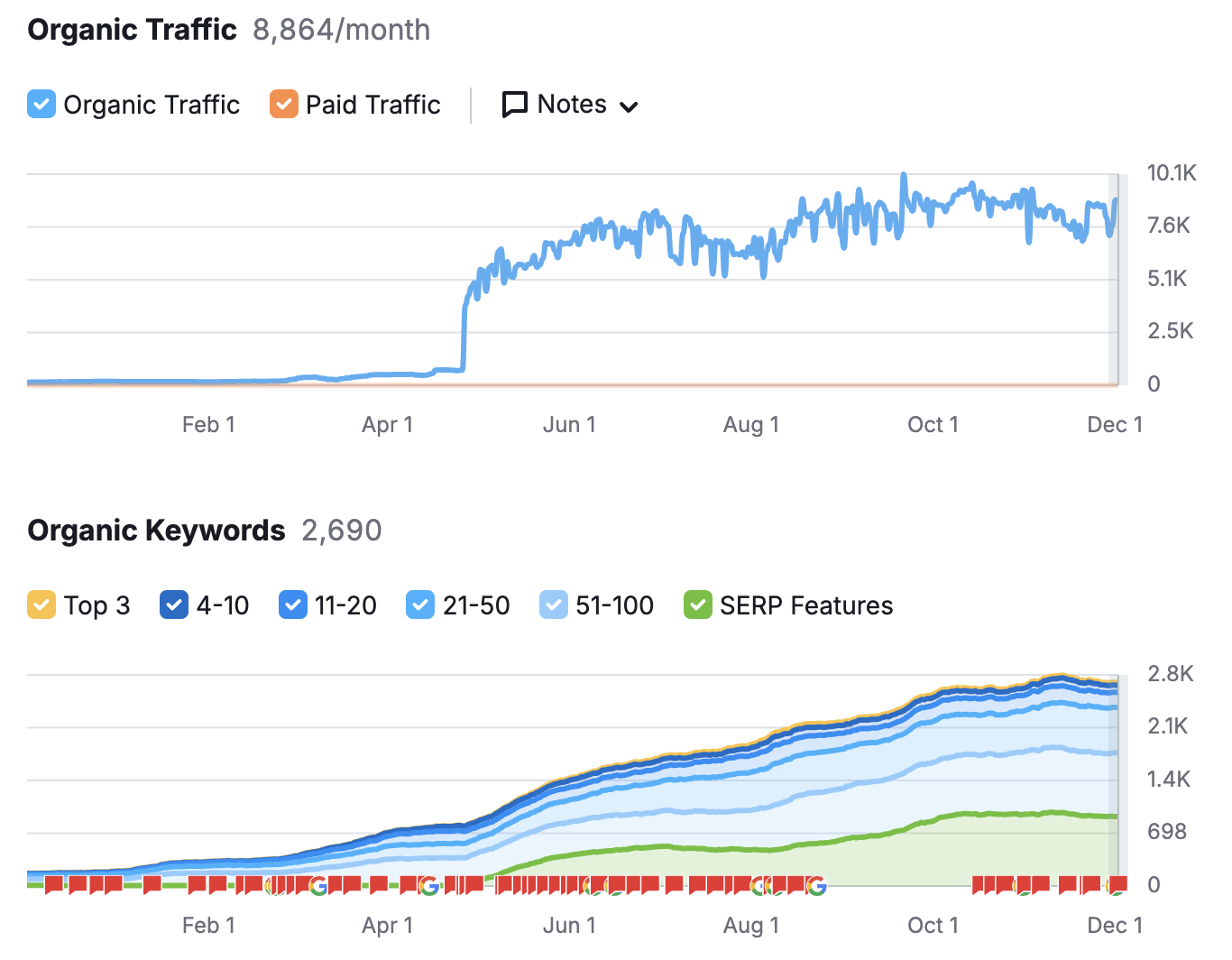Uncheck the Paid Traffic checkbox
Image resolution: width=1232 pixels, height=960 pixels.
(x=284, y=105)
